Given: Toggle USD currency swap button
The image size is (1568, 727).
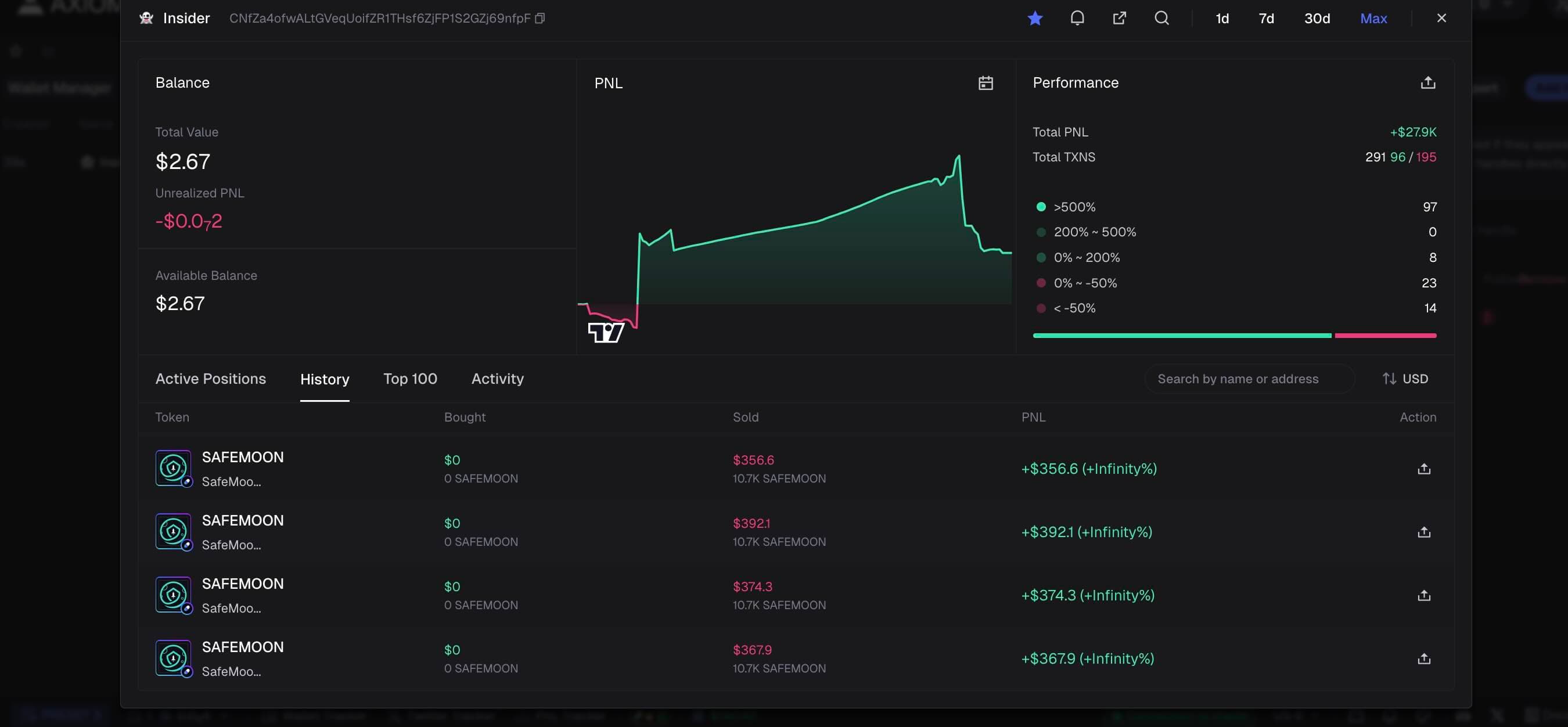Looking at the screenshot, I should coord(1405,379).
